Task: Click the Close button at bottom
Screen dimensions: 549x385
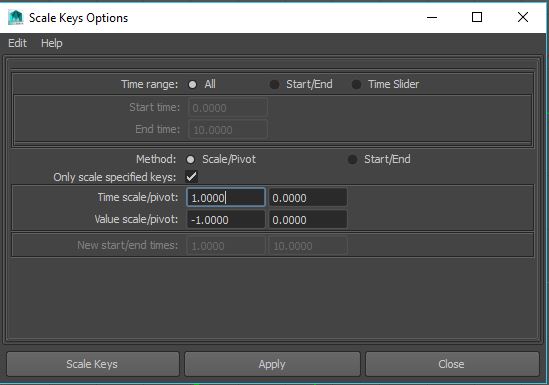Action: tap(452, 364)
